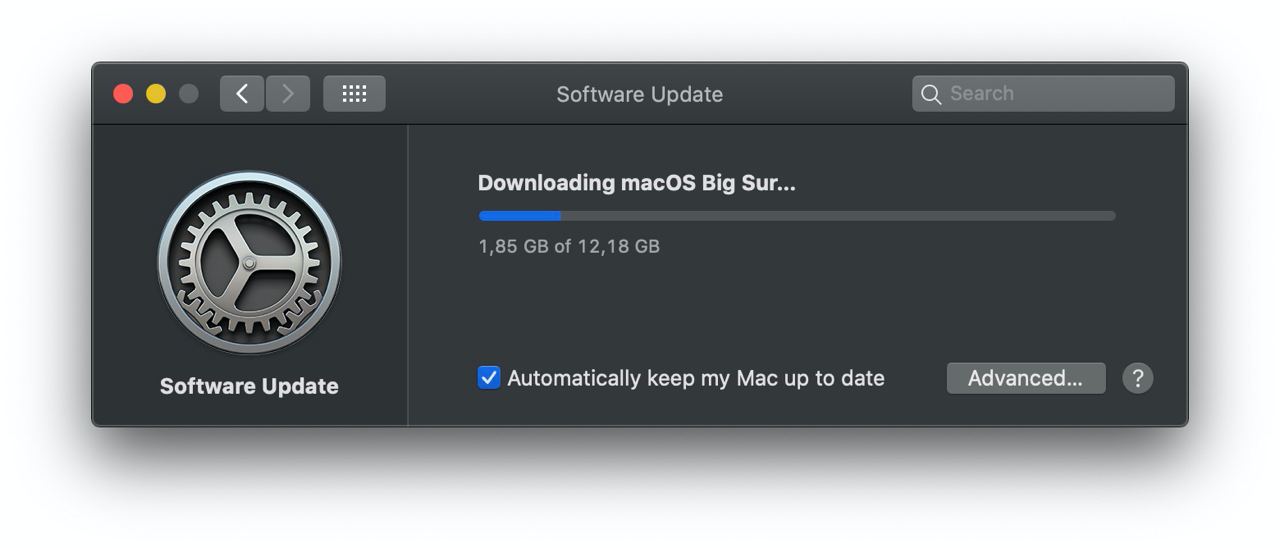
Task: Click the forward chevron navigation button
Action: coord(288,94)
